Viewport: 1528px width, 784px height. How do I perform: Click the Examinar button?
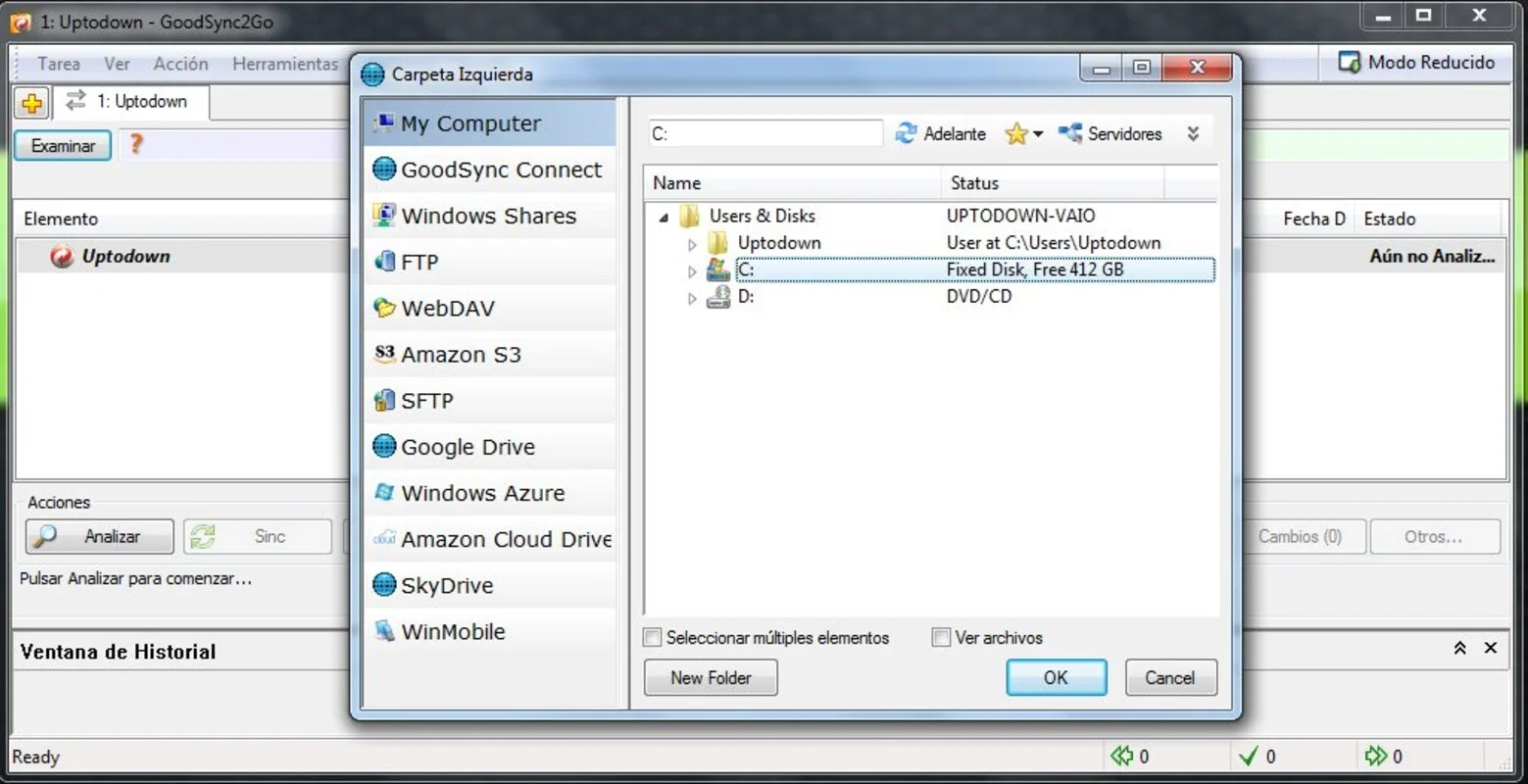point(63,146)
